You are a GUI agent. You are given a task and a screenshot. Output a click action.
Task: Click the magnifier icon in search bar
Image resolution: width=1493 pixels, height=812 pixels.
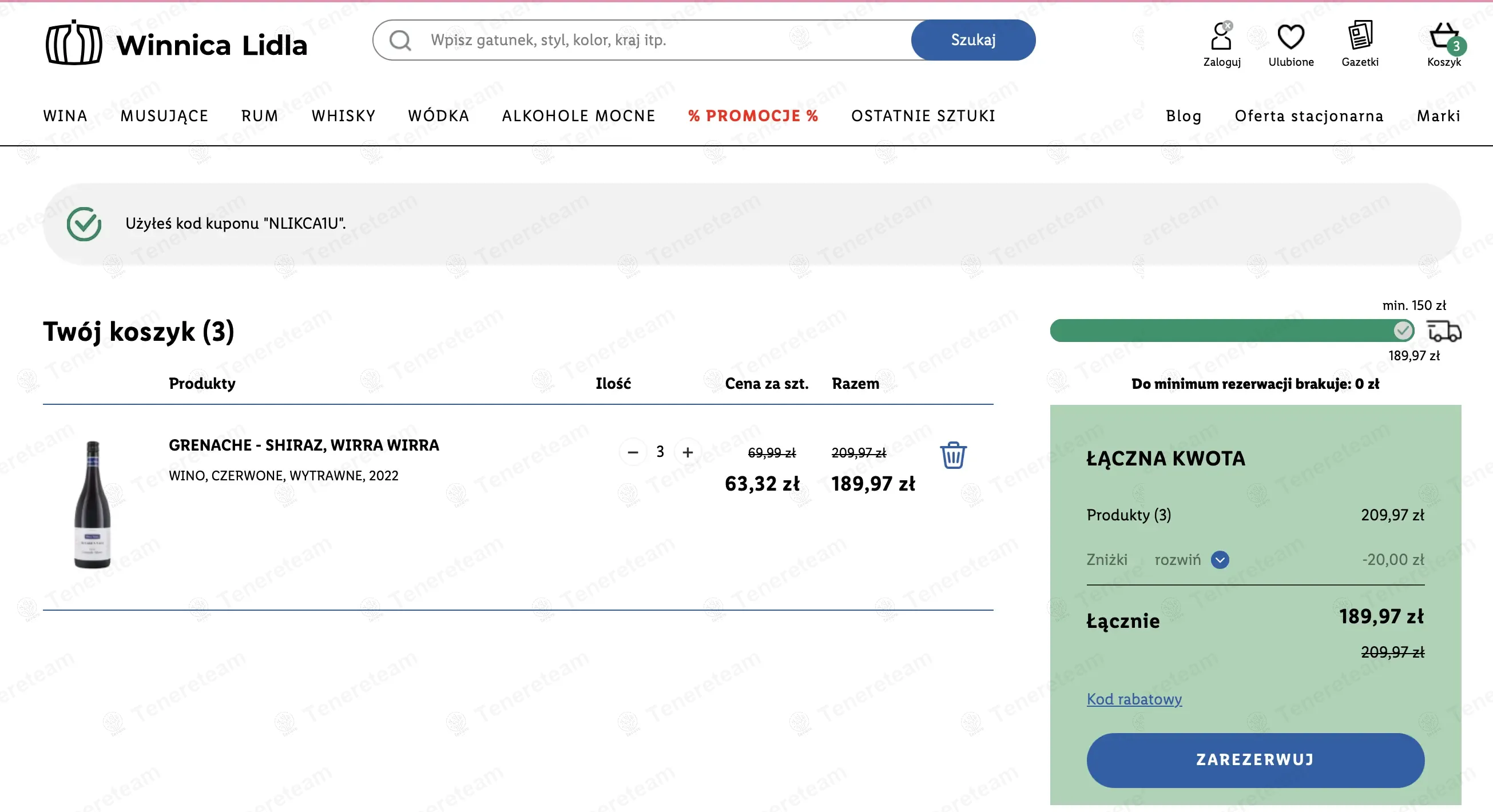point(400,40)
